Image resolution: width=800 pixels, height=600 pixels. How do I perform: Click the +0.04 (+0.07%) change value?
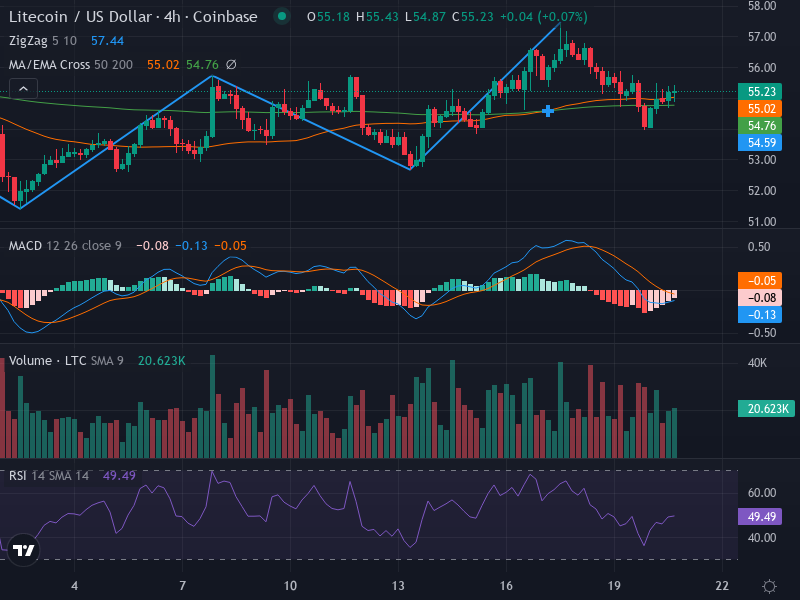tap(544, 17)
